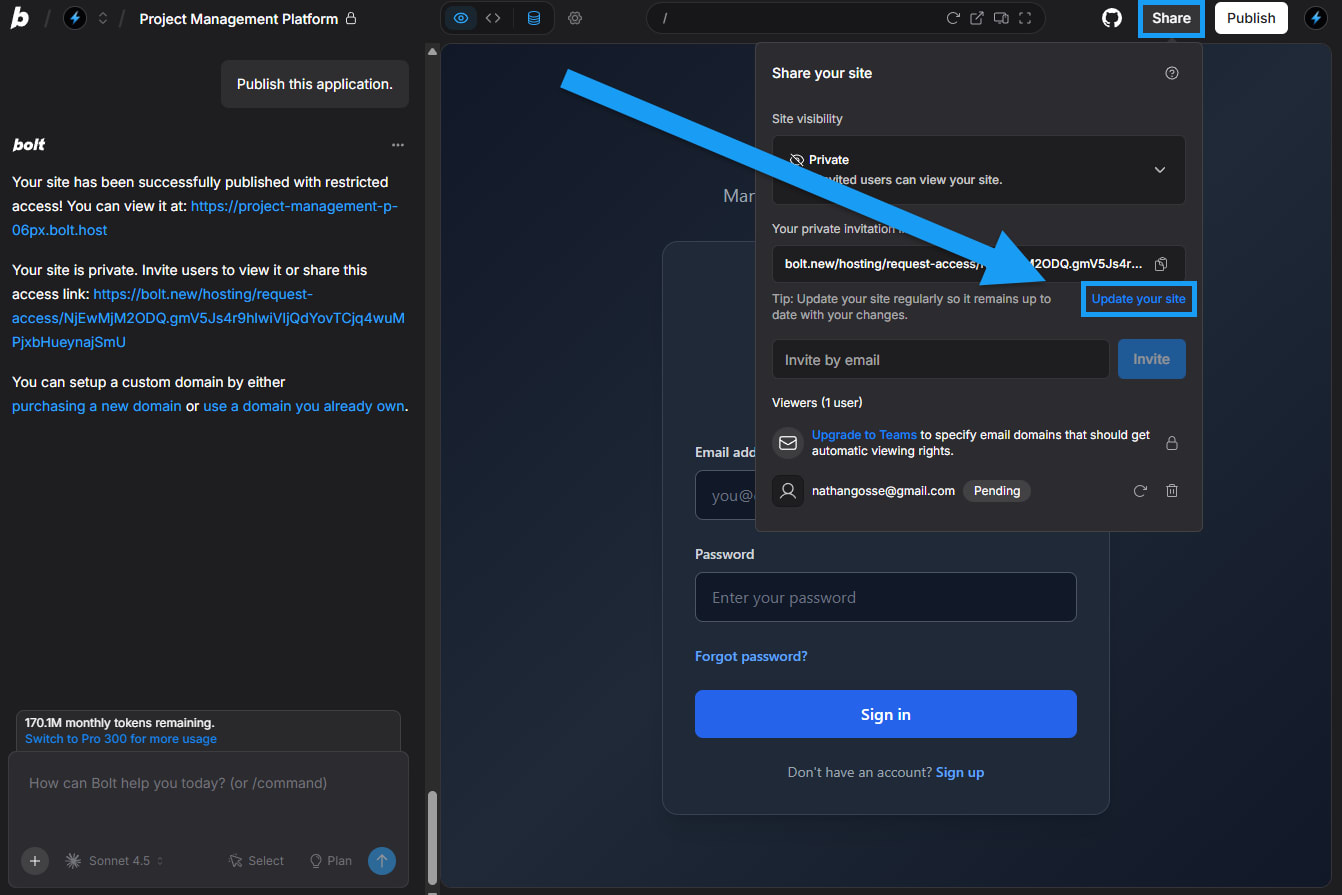Copy the private invitation link icon
The height and width of the screenshot is (895, 1342).
point(1161,264)
